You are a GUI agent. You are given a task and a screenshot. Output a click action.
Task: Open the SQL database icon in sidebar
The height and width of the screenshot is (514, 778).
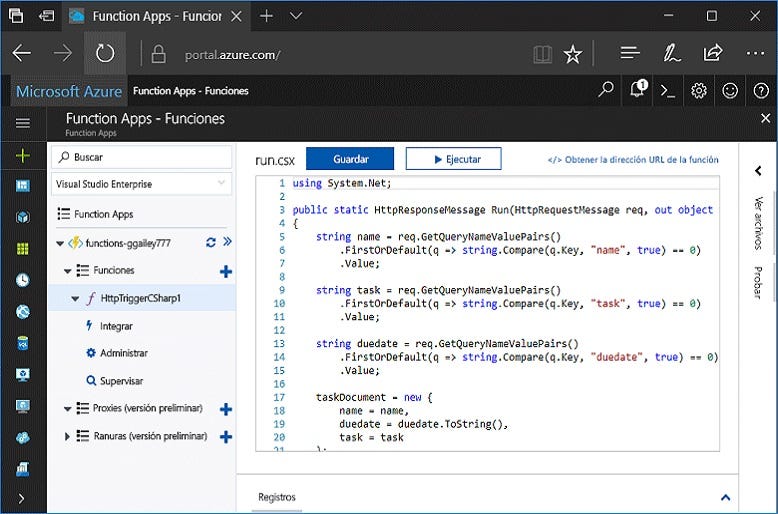tap(23, 343)
